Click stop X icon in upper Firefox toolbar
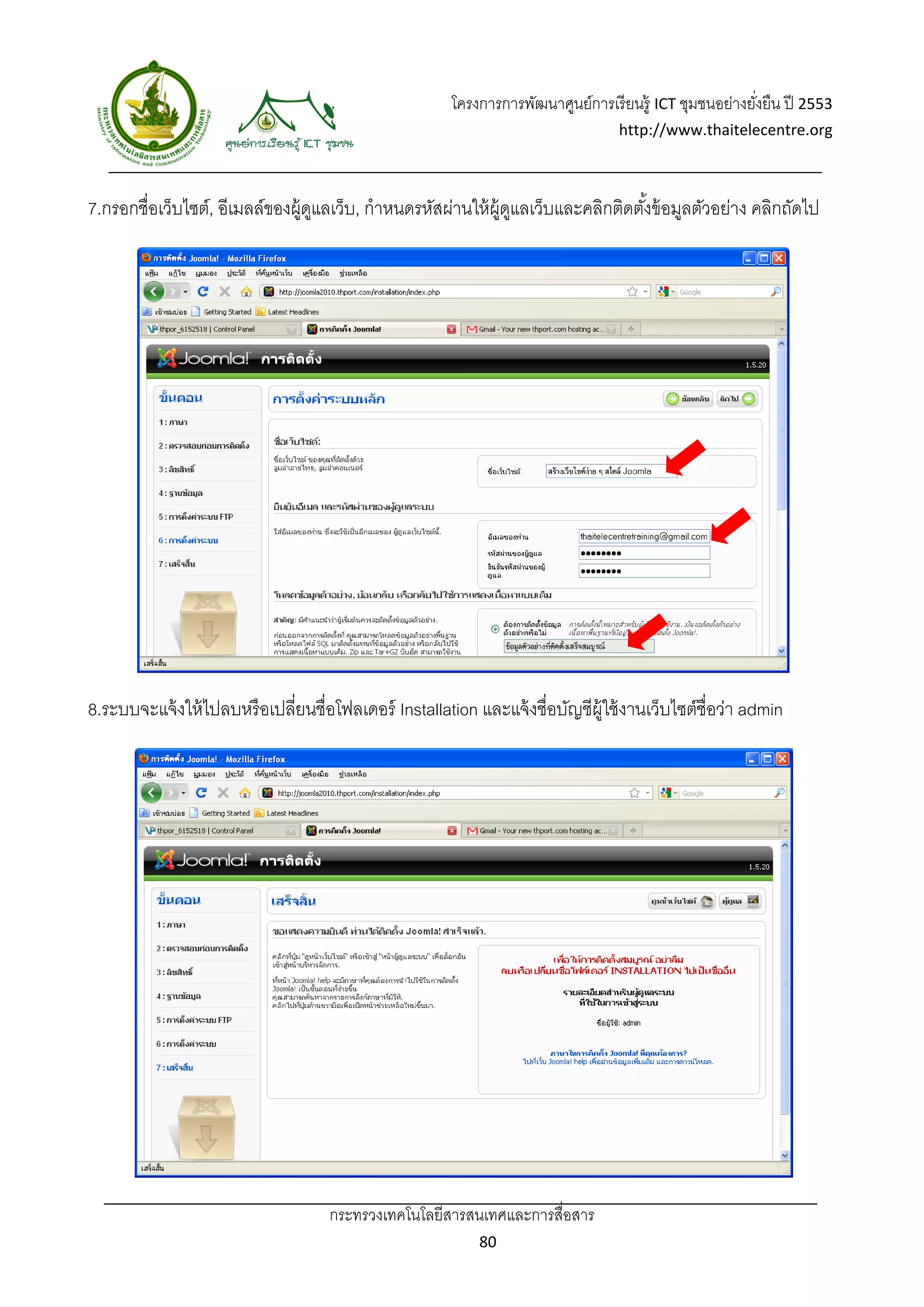The image size is (924, 1307). point(225,291)
